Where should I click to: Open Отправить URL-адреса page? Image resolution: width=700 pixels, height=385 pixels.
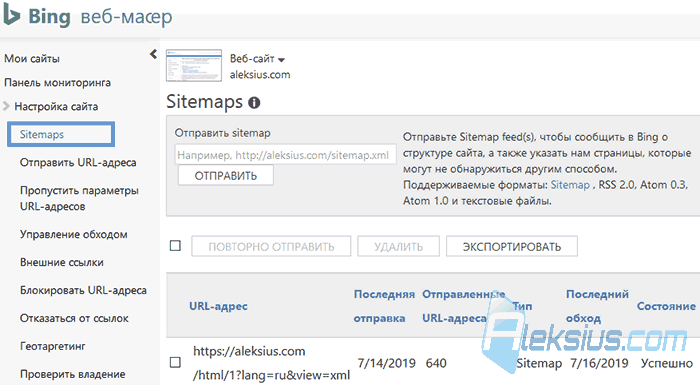click(x=78, y=163)
